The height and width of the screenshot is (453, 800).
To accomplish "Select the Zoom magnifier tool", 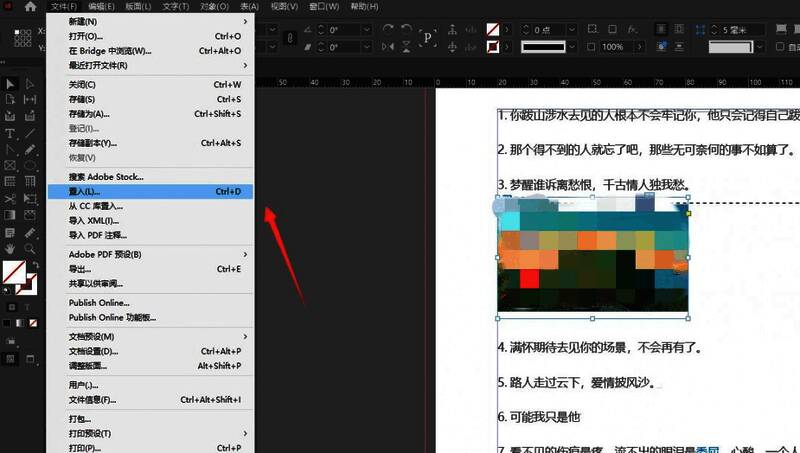I will [x=29, y=247].
